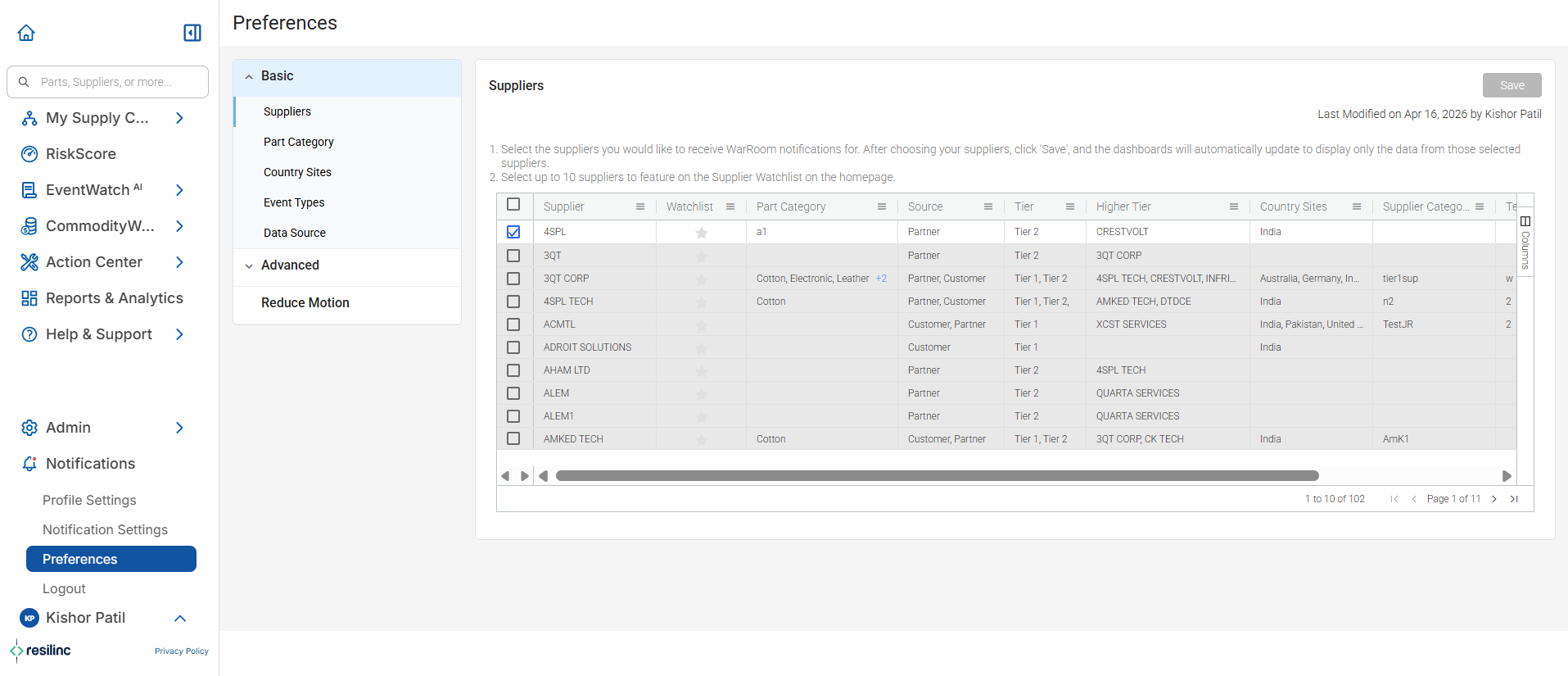Click the Notifications bell icon
Image resolution: width=1568 pixels, height=676 pixels.
(x=29, y=464)
